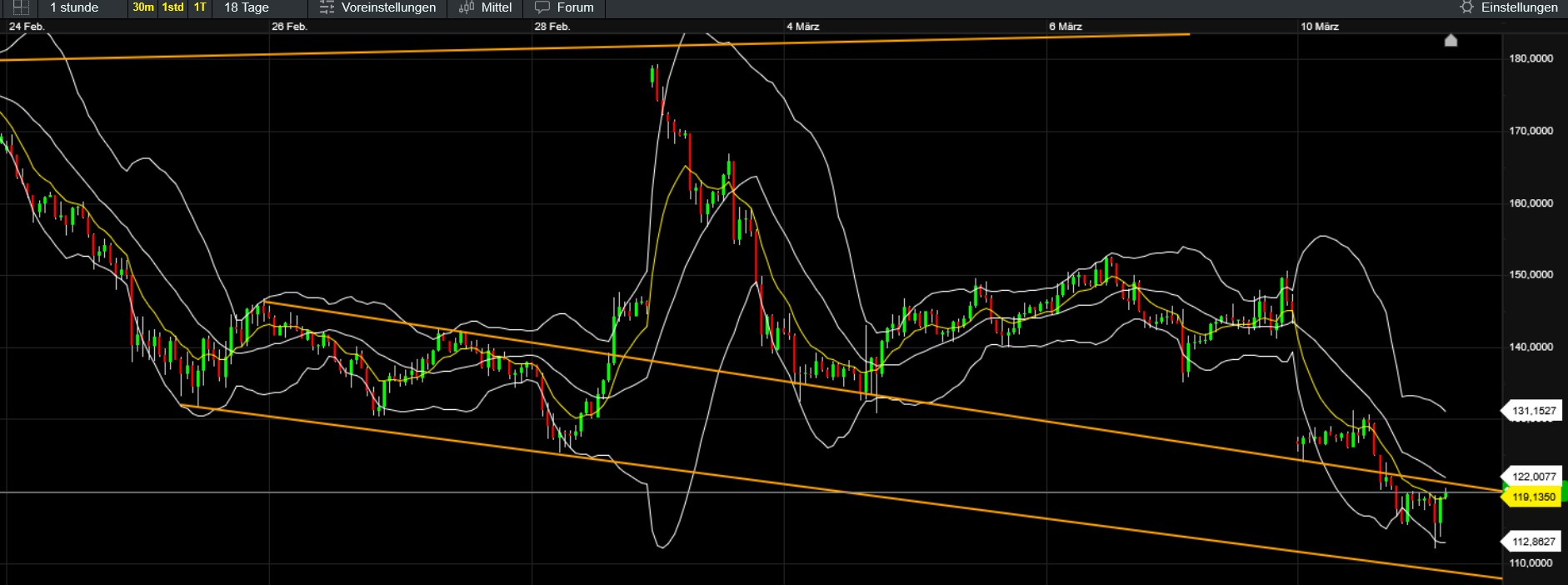Open the '1 stunde' interval selector

point(74,7)
